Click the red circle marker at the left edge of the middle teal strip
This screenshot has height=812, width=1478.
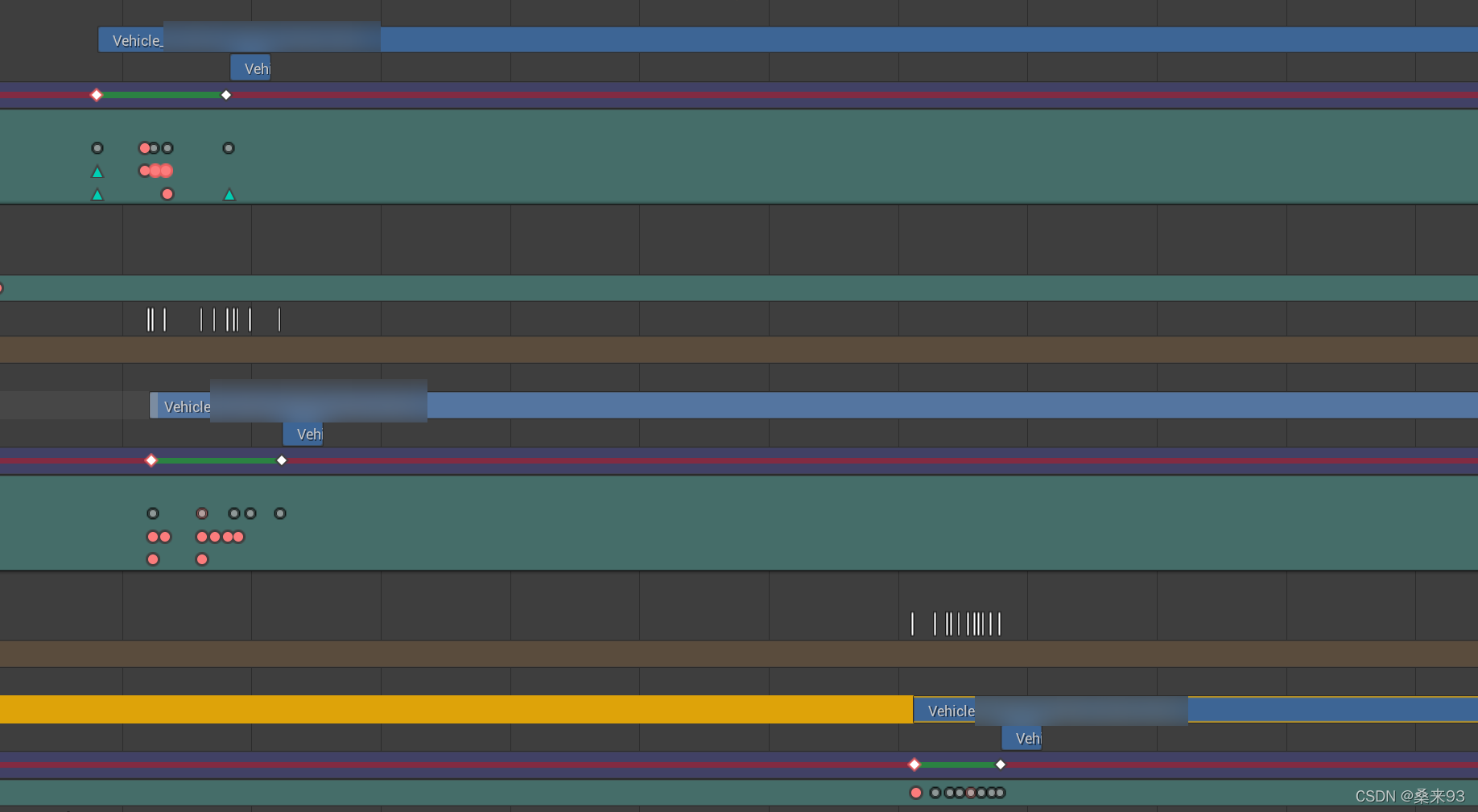tap(2, 287)
